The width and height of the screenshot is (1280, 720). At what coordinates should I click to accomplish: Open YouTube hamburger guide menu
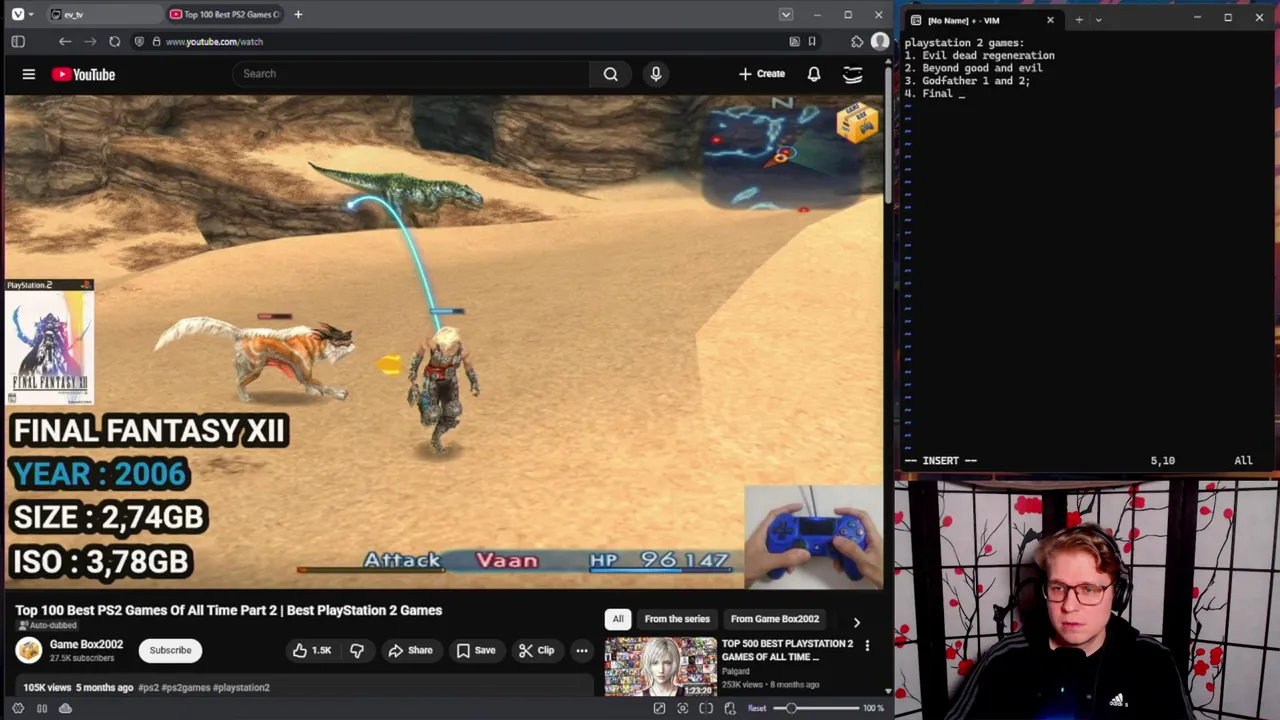click(x=29, y=74)
